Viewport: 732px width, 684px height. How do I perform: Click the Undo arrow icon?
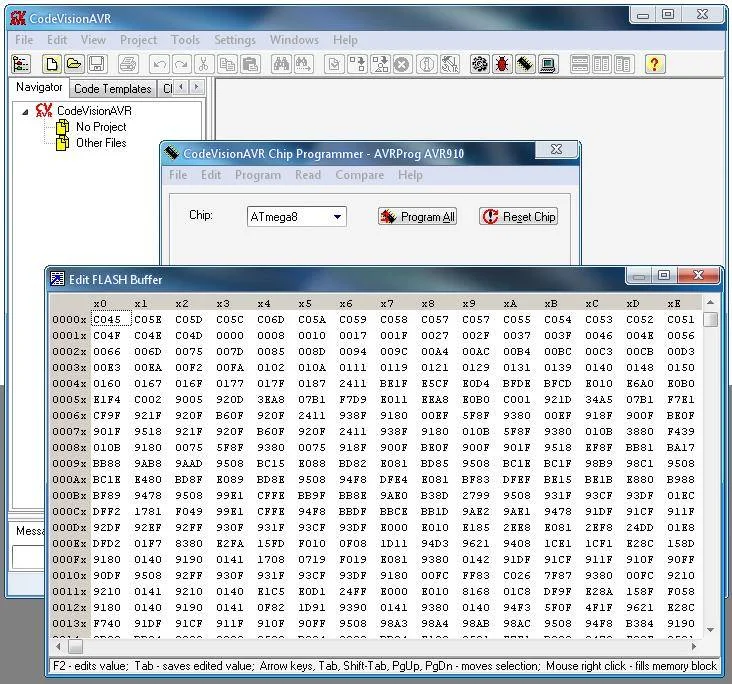click(x=159, y=64)
